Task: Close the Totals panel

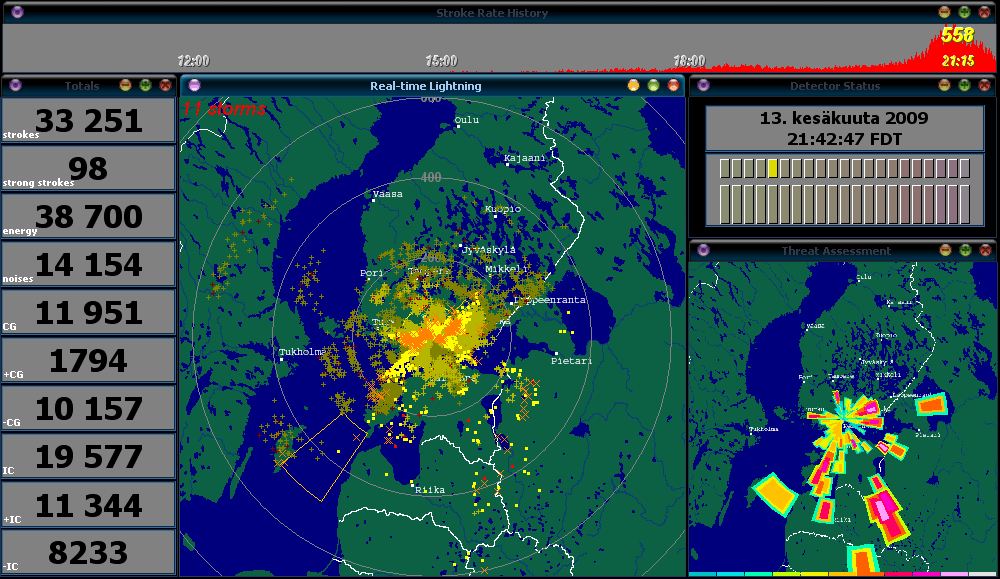Action: coord(165,85)
